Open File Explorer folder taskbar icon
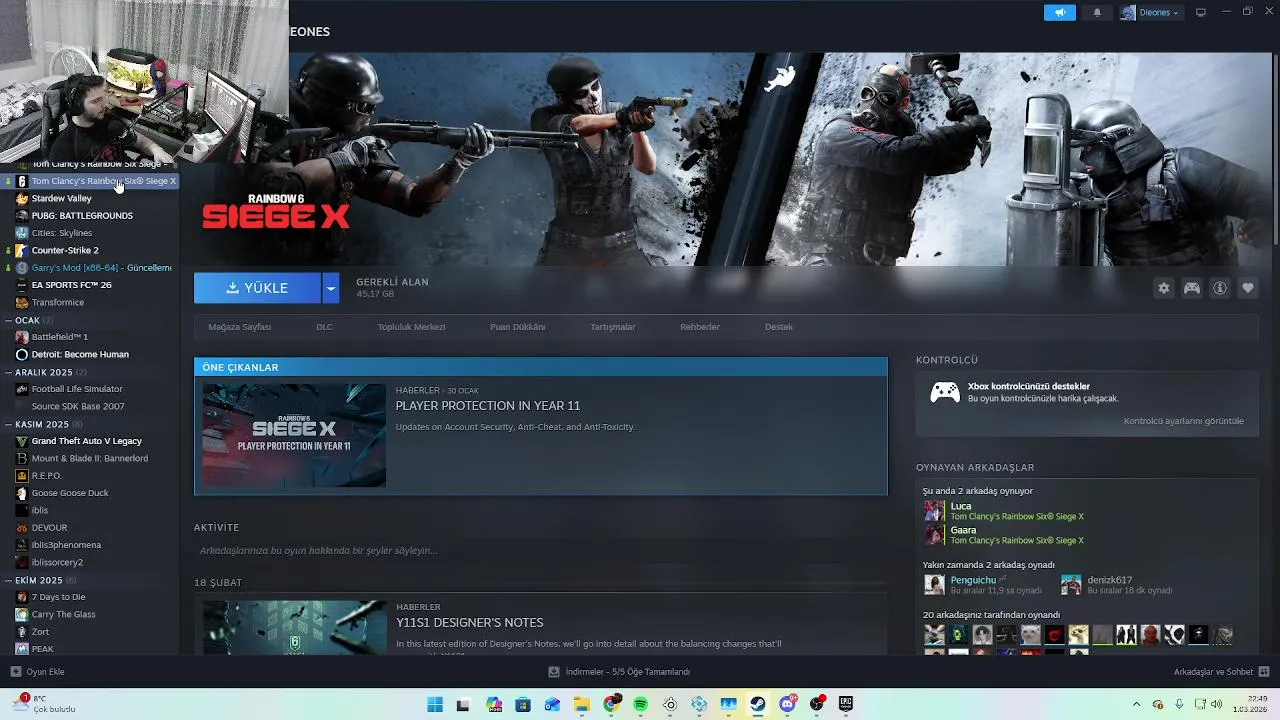The image size is (1280, 720). [x=581, y=705]
